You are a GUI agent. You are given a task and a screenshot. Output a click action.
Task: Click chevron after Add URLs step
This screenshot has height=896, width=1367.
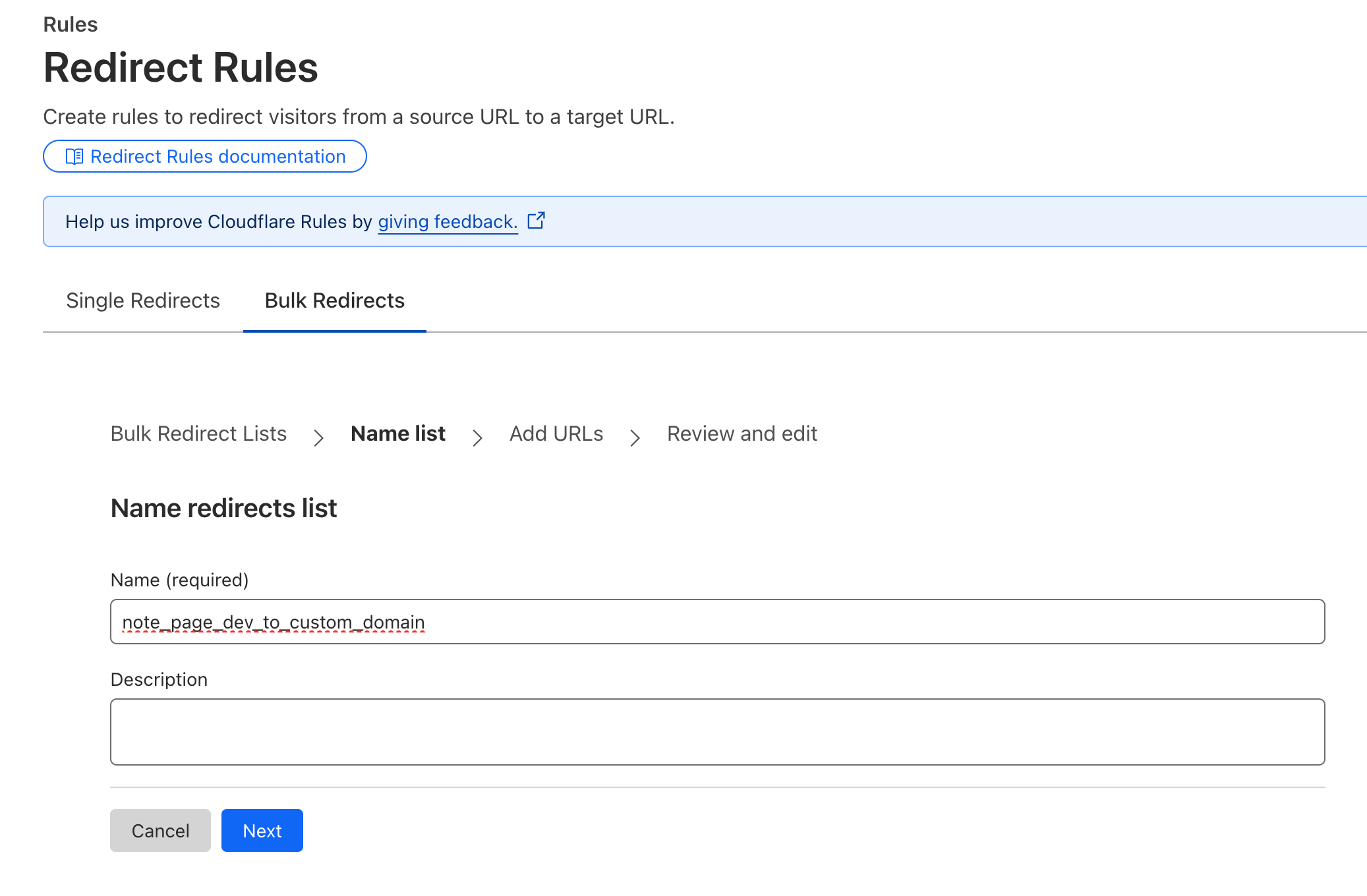[x=635, y=437]
